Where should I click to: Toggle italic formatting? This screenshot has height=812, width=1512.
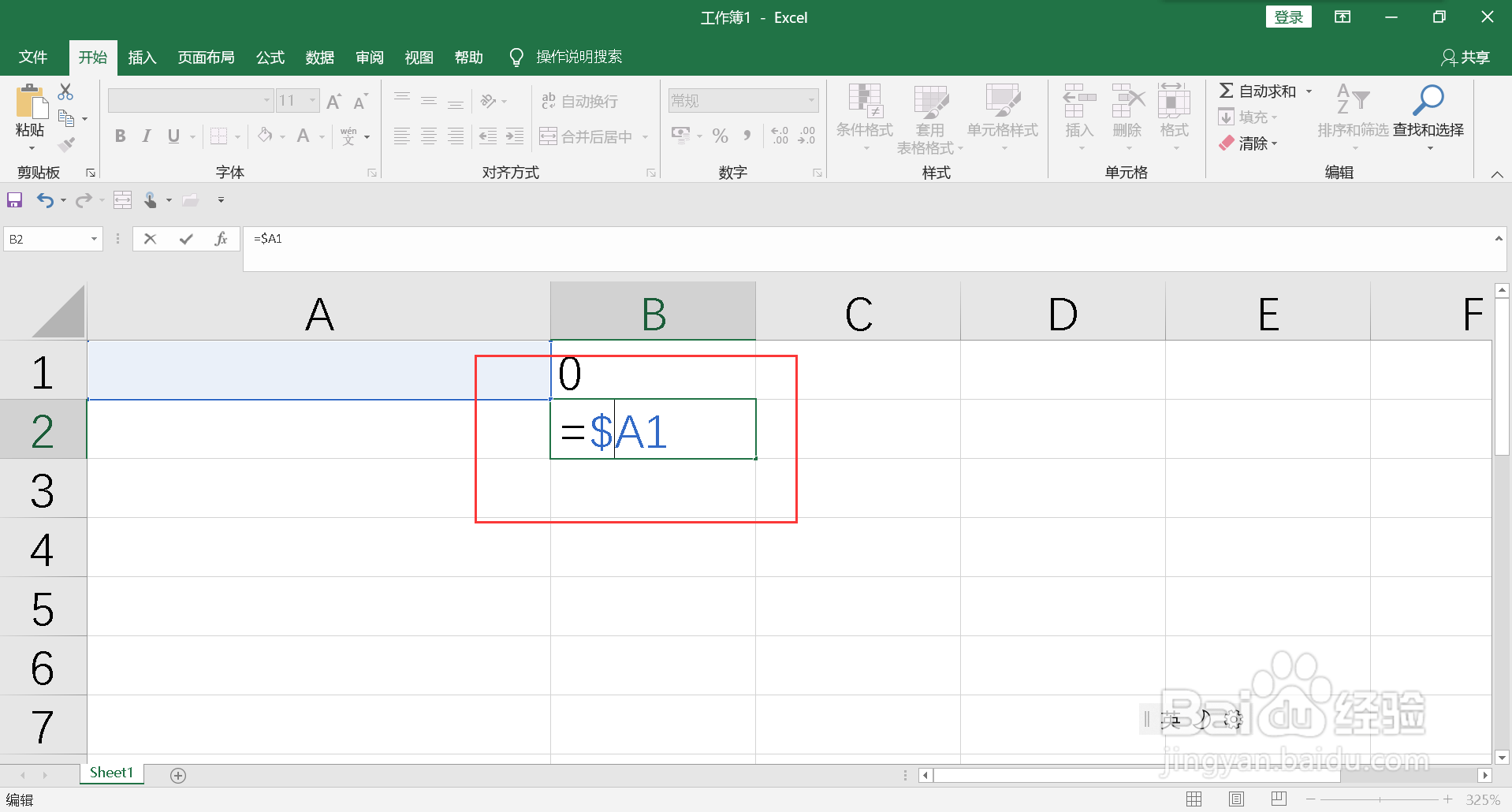coord(146,136)
